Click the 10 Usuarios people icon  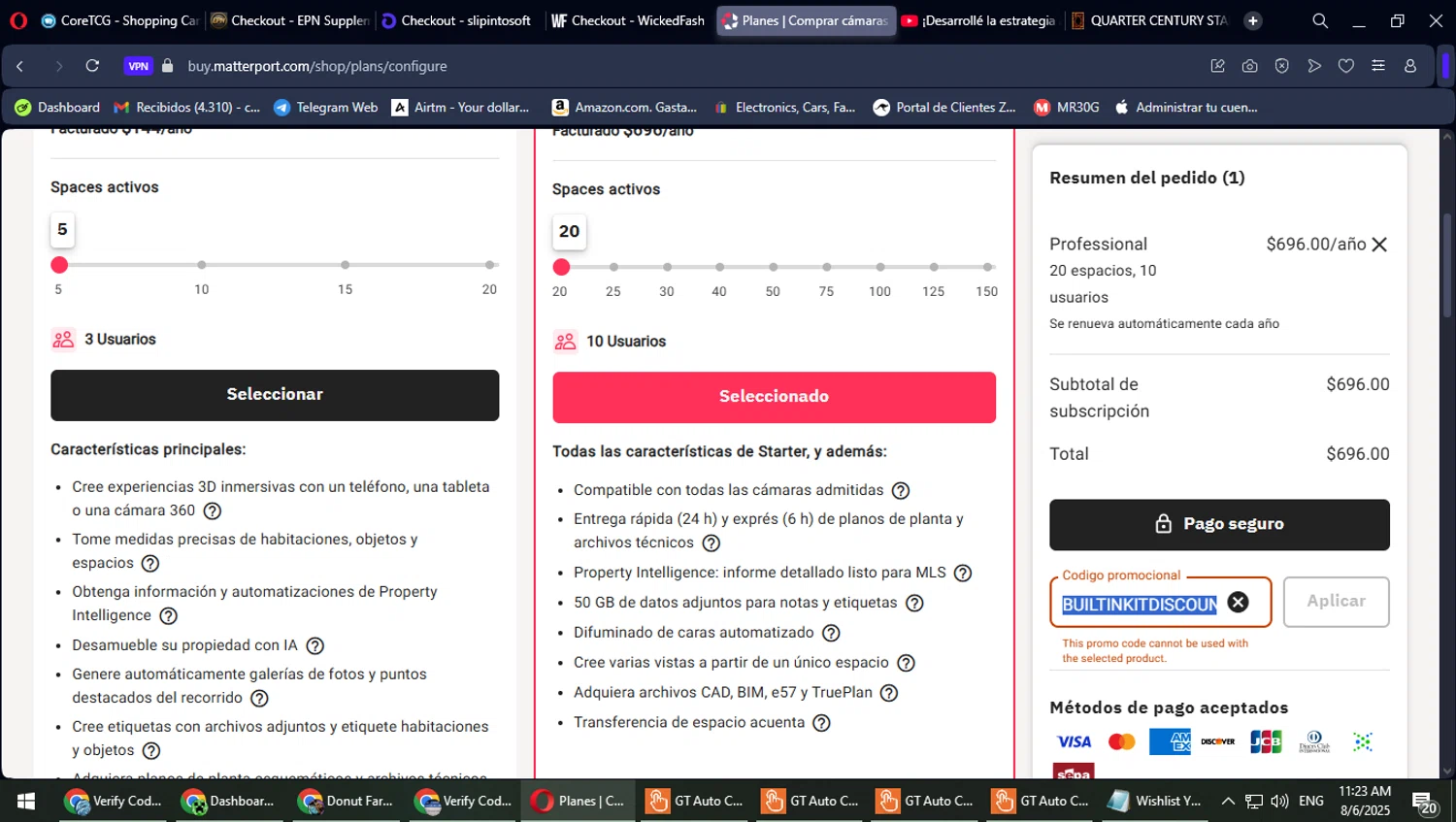565,342
